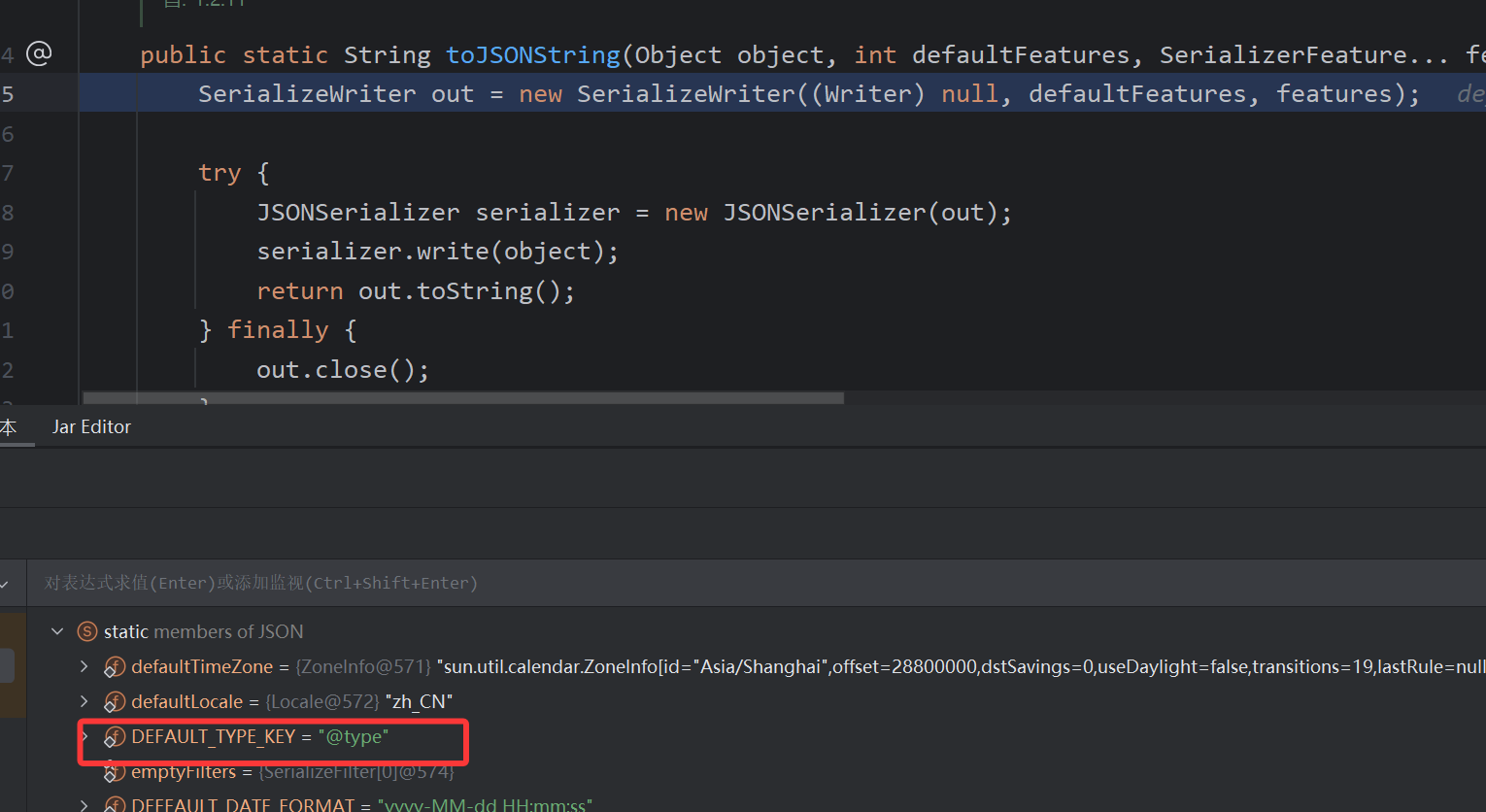Click the @ gutter icon beside toJSONString

point(39,53)
